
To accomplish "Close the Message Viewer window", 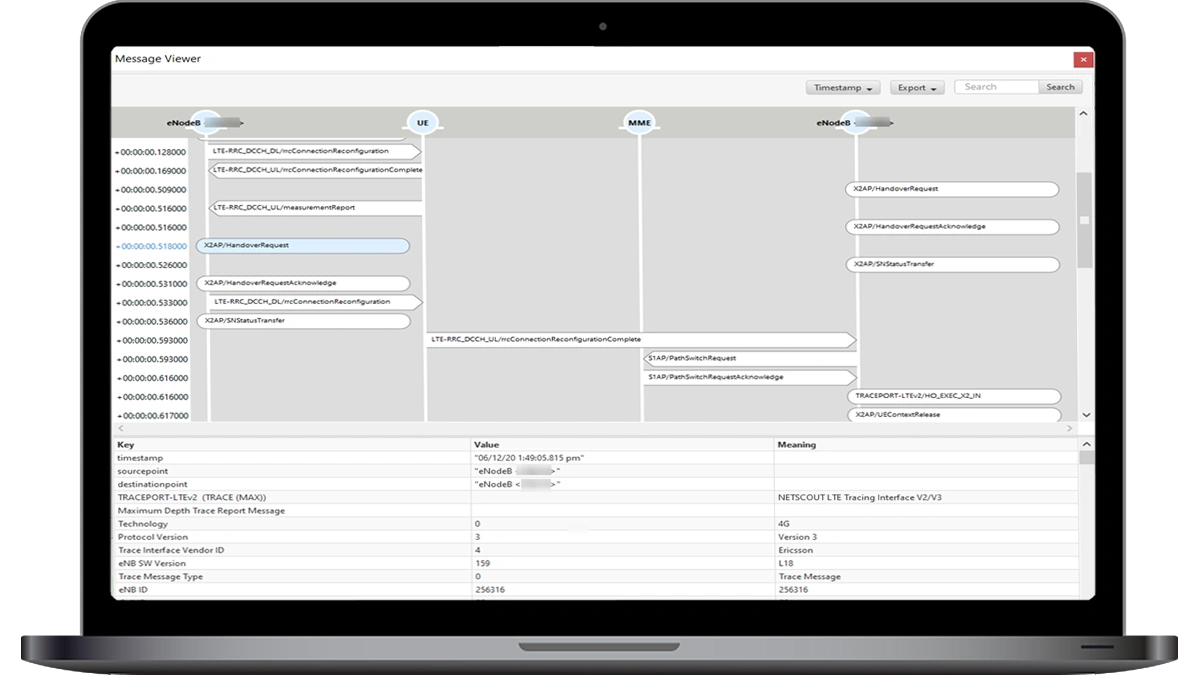I will (1082, 59).
